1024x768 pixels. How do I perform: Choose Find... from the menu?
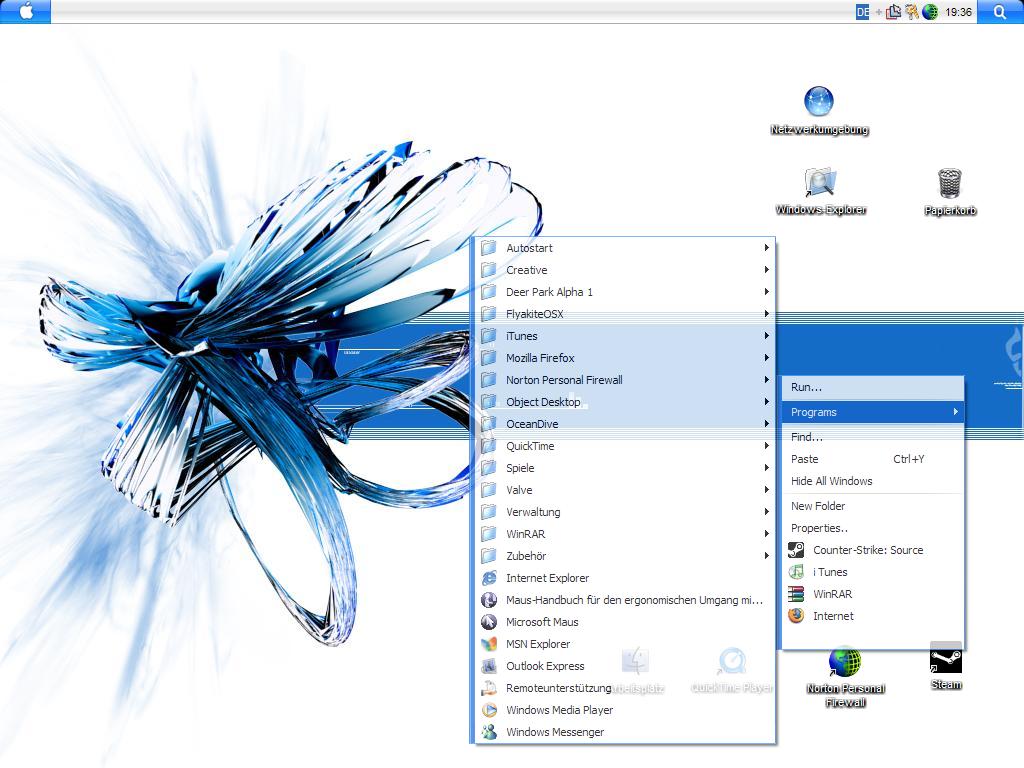coord(872,437)
